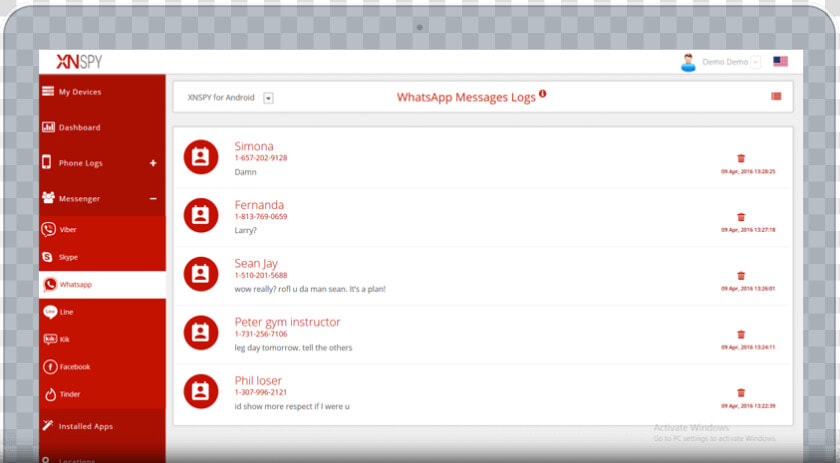840x463 pixels.
Task: Click phone number 1-307-996-2121
Action: point(261,392)
